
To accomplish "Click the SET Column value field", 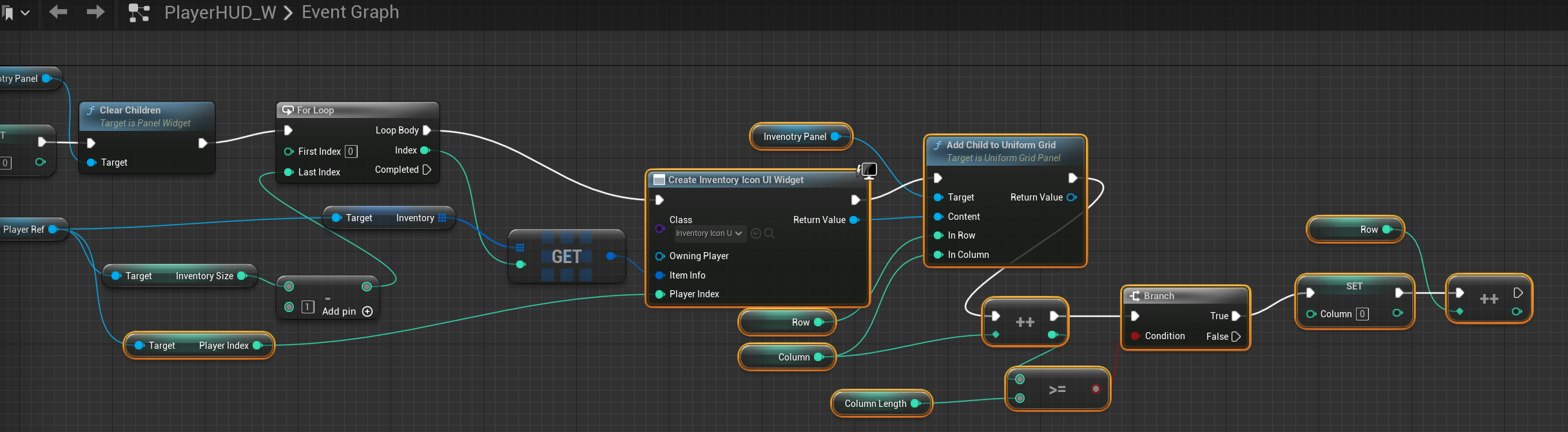I will click(x=1362, y=314).
